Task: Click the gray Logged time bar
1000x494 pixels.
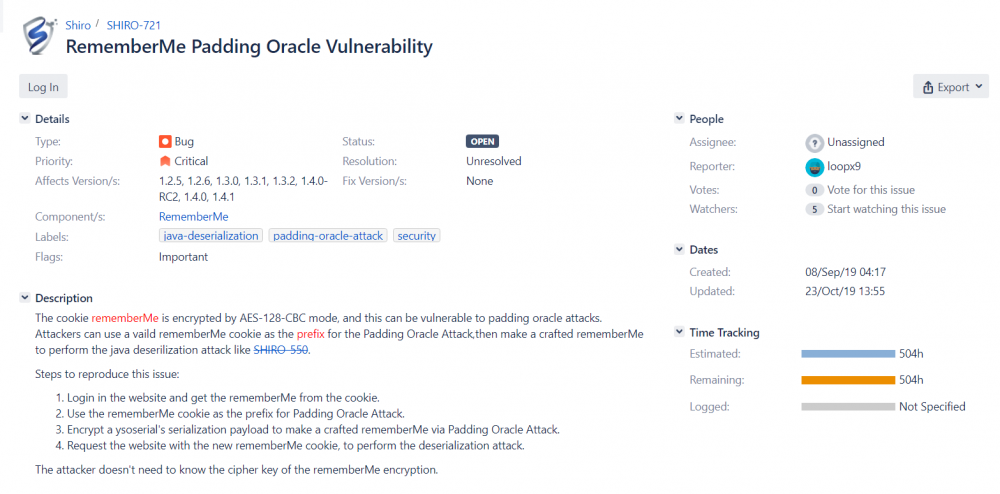Action: (848, 407)
